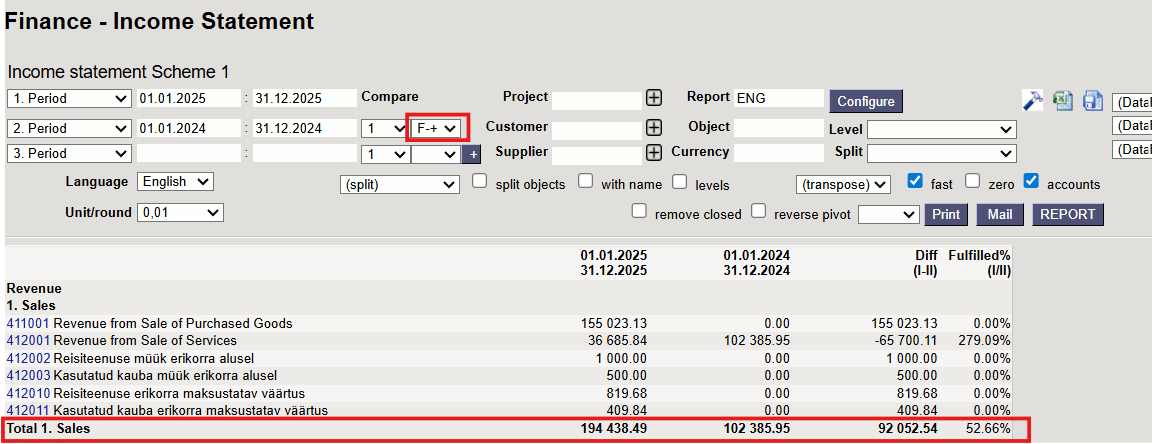Add another period with the blue plus button
Screen dimensions: 1152x444
[471, 154]
